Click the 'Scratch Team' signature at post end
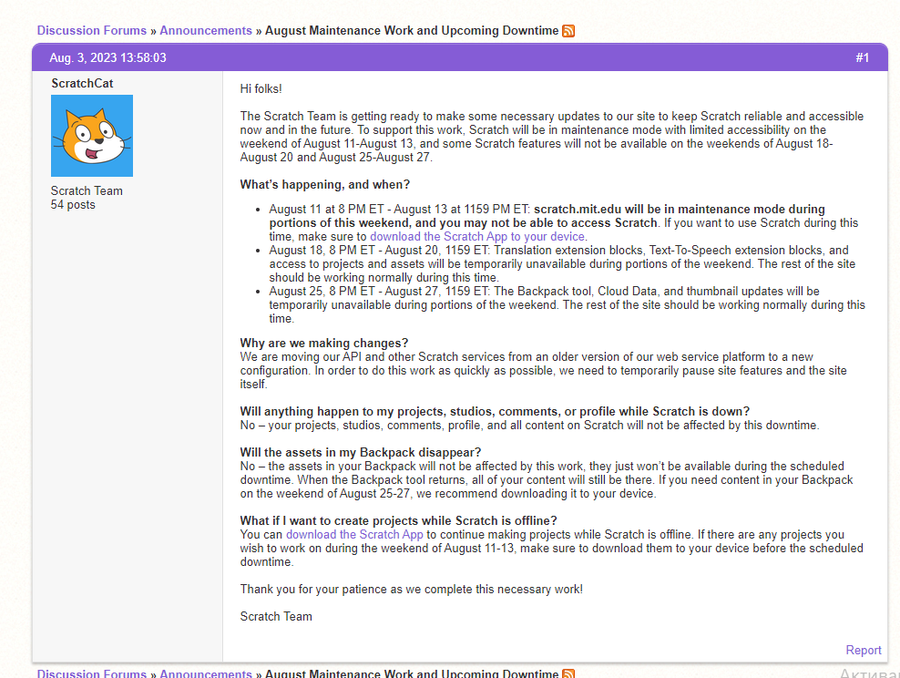Viewport: 900px width, 678px height. [x=276, y=617]
